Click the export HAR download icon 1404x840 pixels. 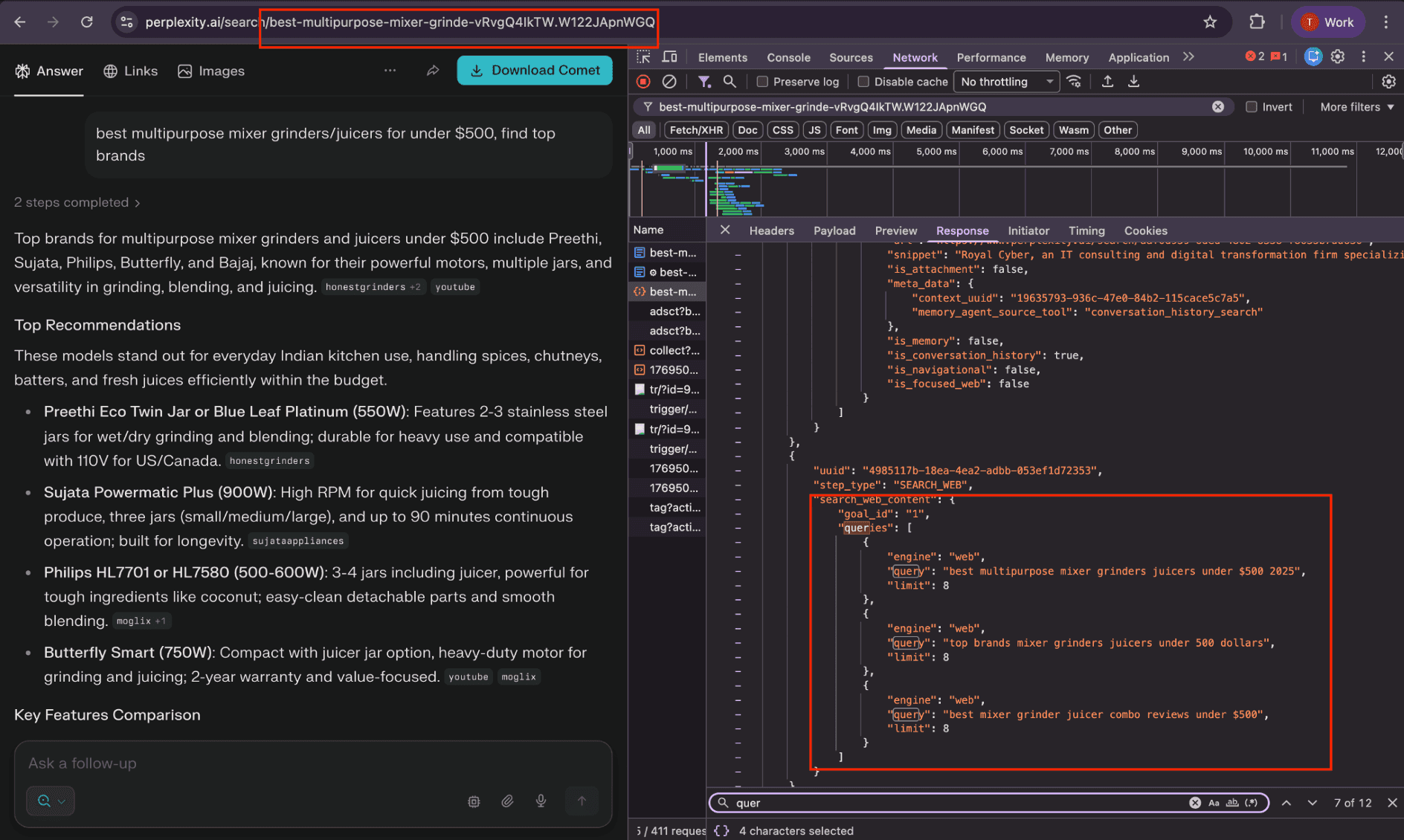[x=1133, y=82]
